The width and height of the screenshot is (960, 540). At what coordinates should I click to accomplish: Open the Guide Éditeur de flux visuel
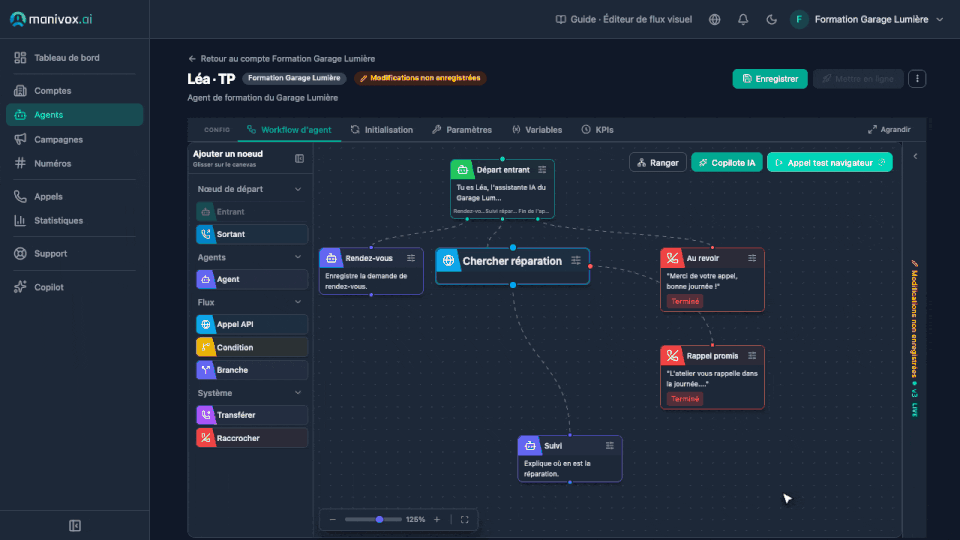click(x=623, y=20)
